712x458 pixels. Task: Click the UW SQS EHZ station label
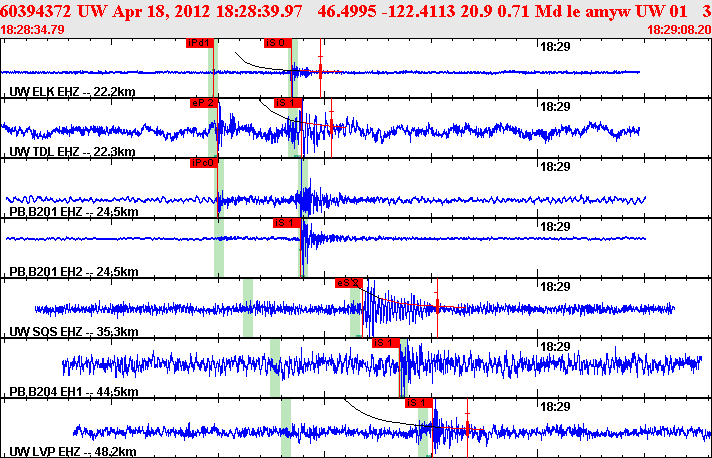(73, 332)
